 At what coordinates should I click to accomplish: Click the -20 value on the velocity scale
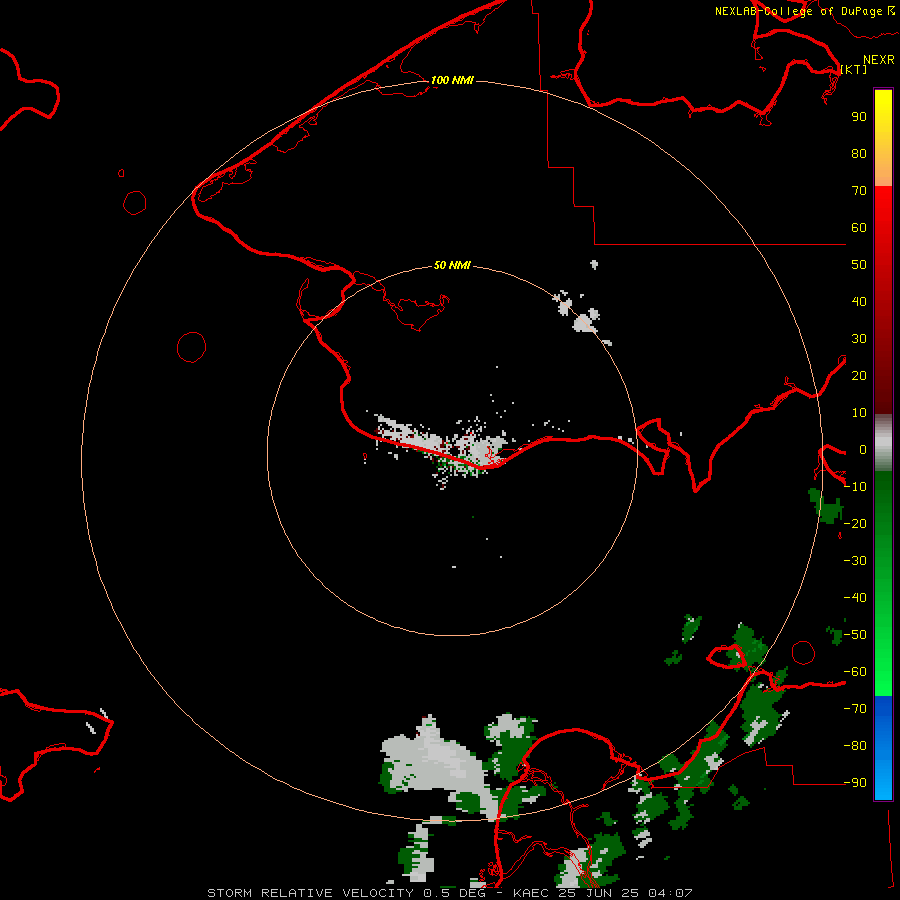click(855, 523)
